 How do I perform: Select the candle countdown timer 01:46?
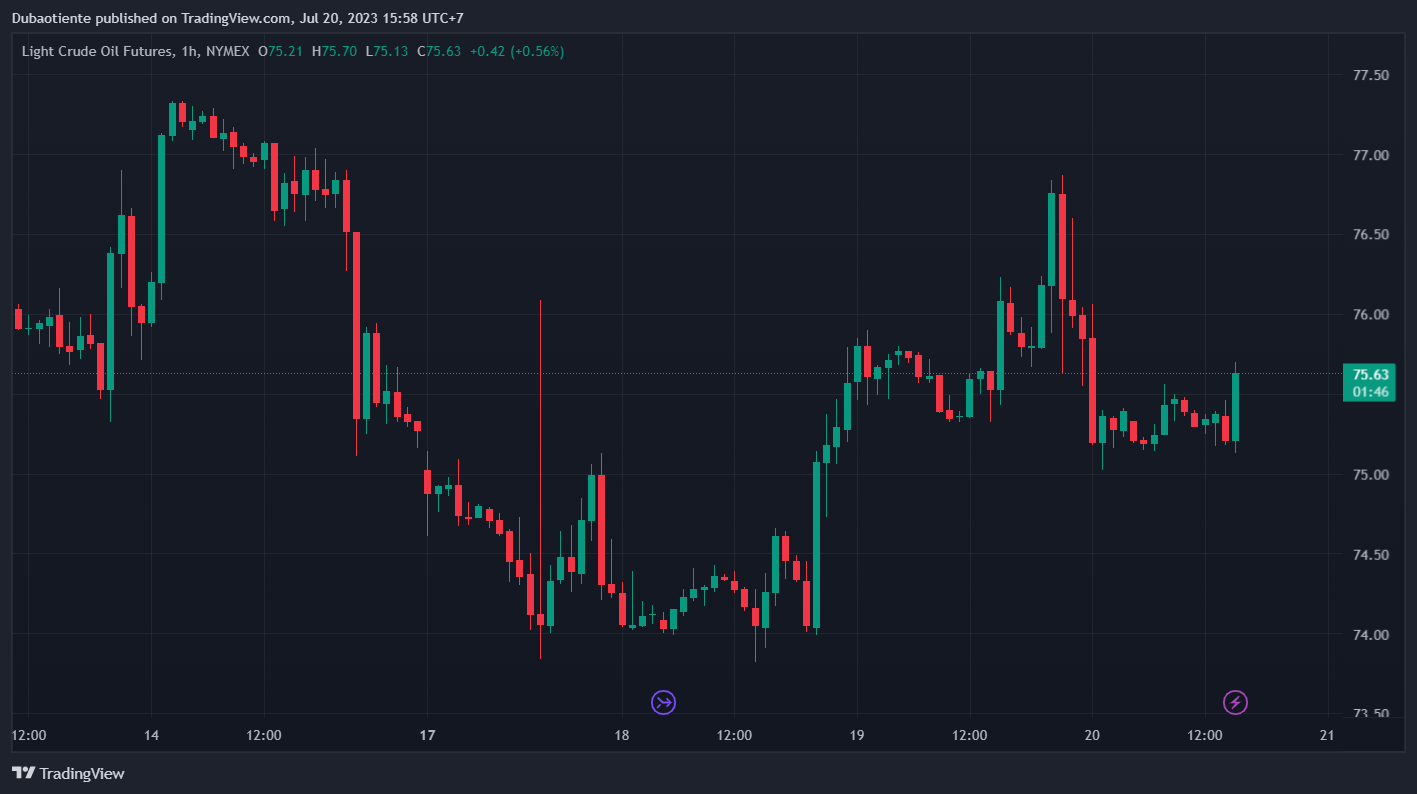[x=1369, y=392]
